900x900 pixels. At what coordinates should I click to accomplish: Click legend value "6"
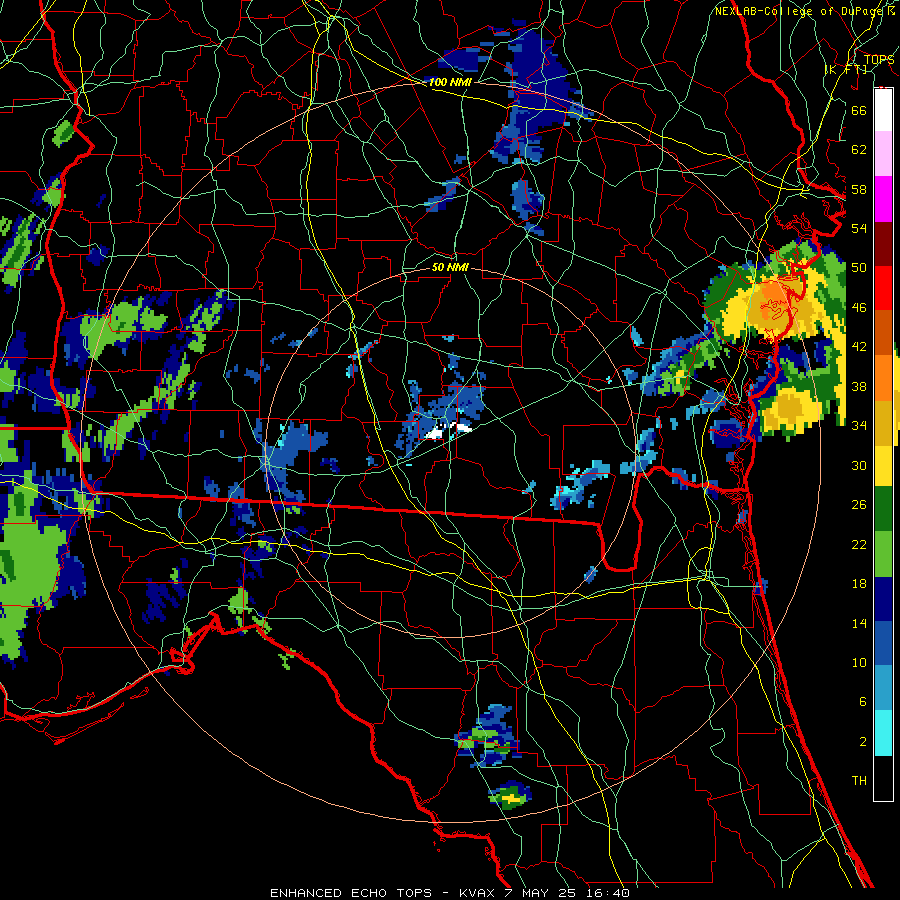[x=862, y=701]
